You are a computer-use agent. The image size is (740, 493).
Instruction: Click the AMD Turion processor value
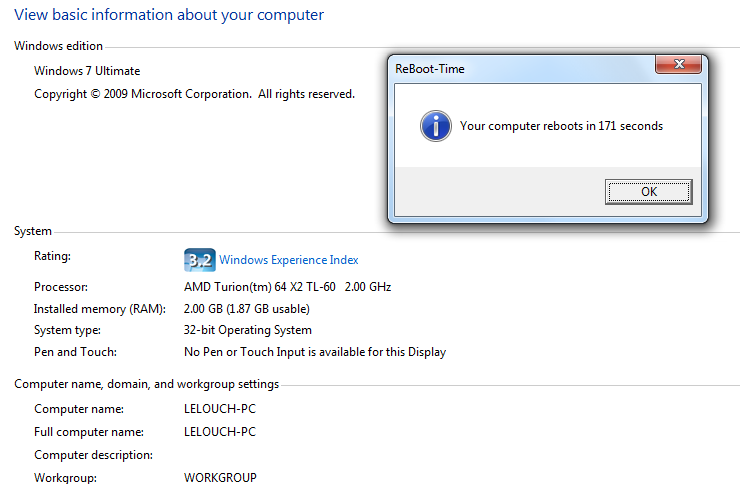click(287, 287)
